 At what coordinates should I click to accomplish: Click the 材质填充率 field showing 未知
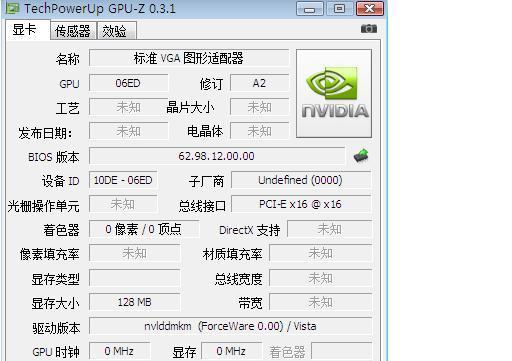(320, 253)
